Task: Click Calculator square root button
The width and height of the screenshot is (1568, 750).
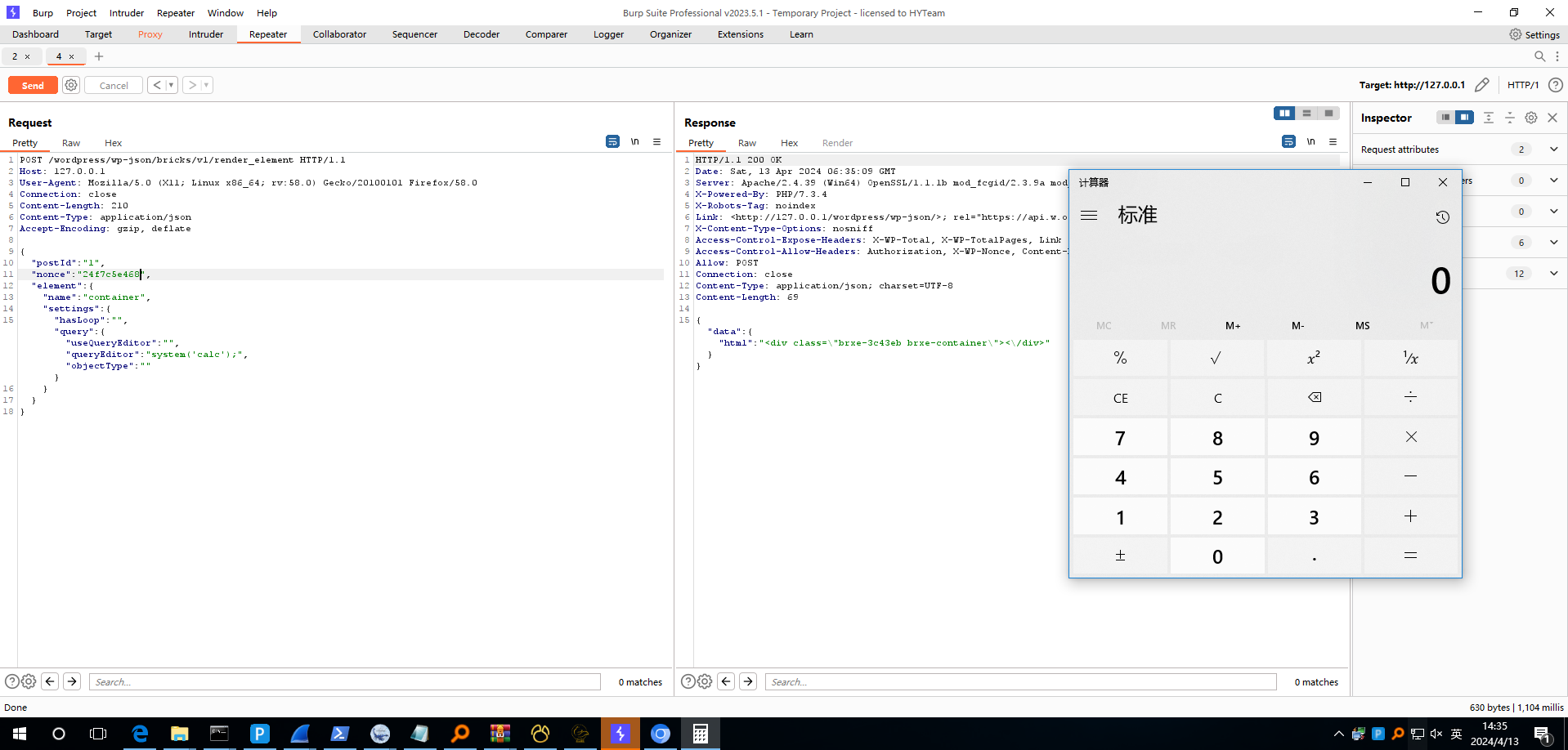Action: 1217,358
